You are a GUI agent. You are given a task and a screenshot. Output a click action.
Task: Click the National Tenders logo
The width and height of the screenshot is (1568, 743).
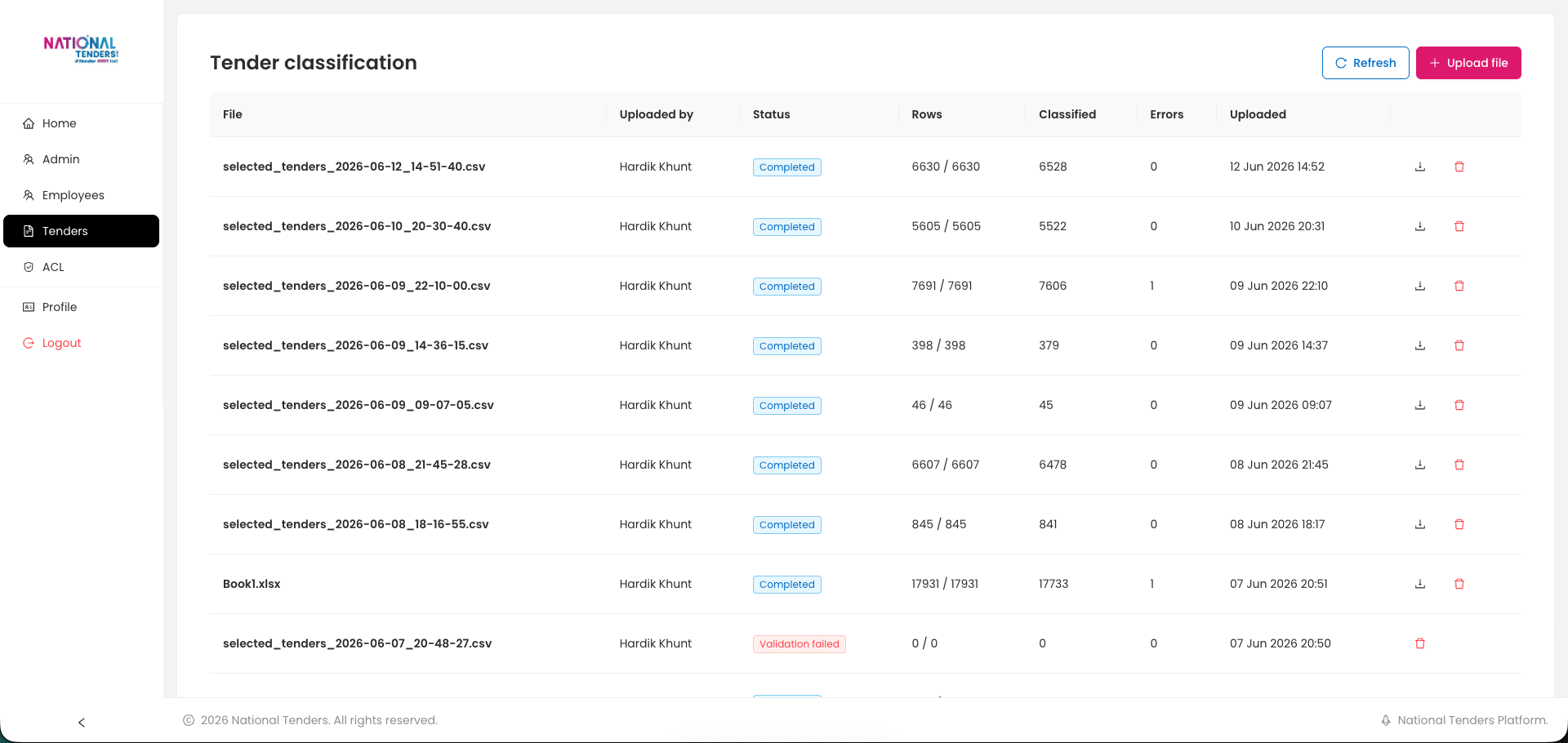pyautogui.click(x=81, y=49)
